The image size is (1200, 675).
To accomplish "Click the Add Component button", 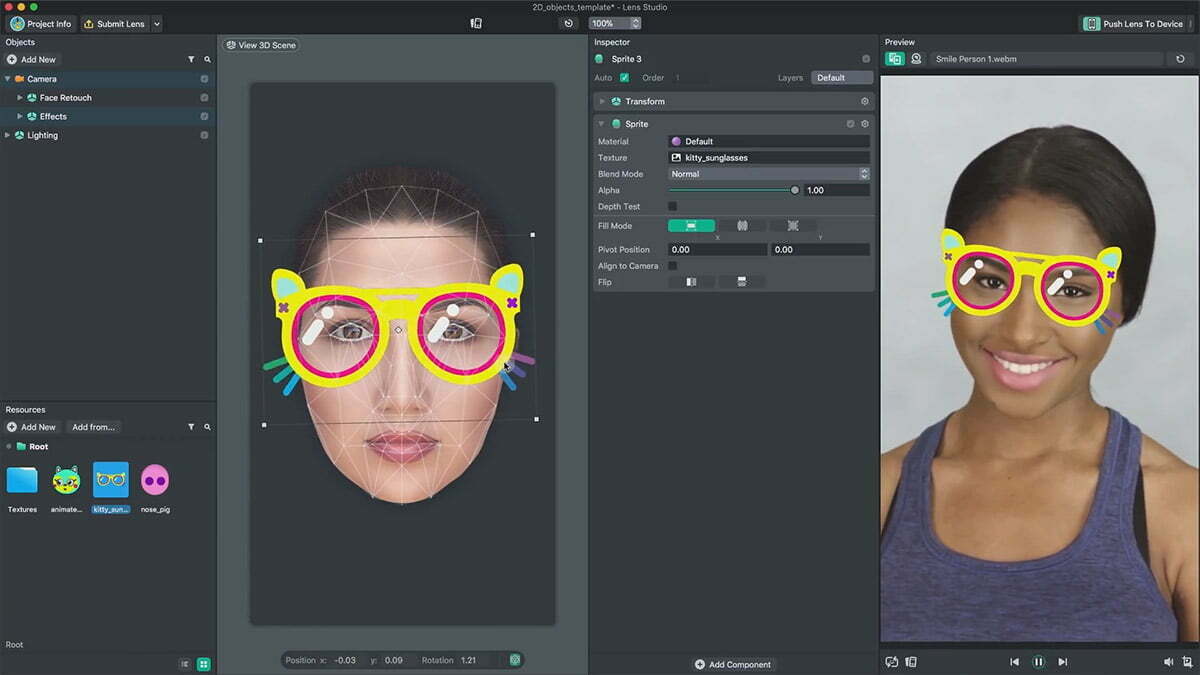I will pos(733,664).
